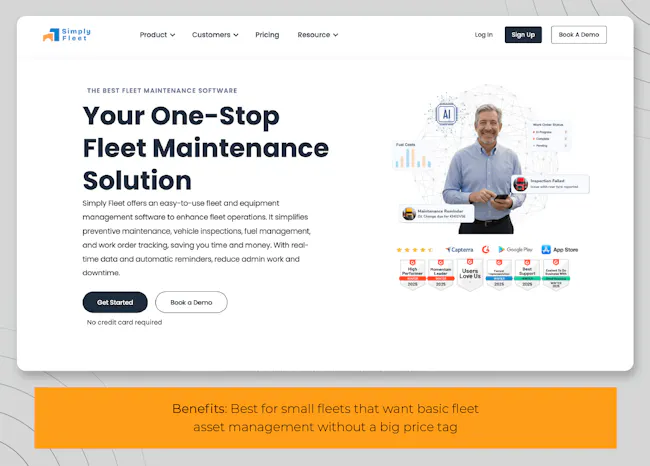
Task: Click the Inspection Failed notification card
Action: [x=551, y=184]
